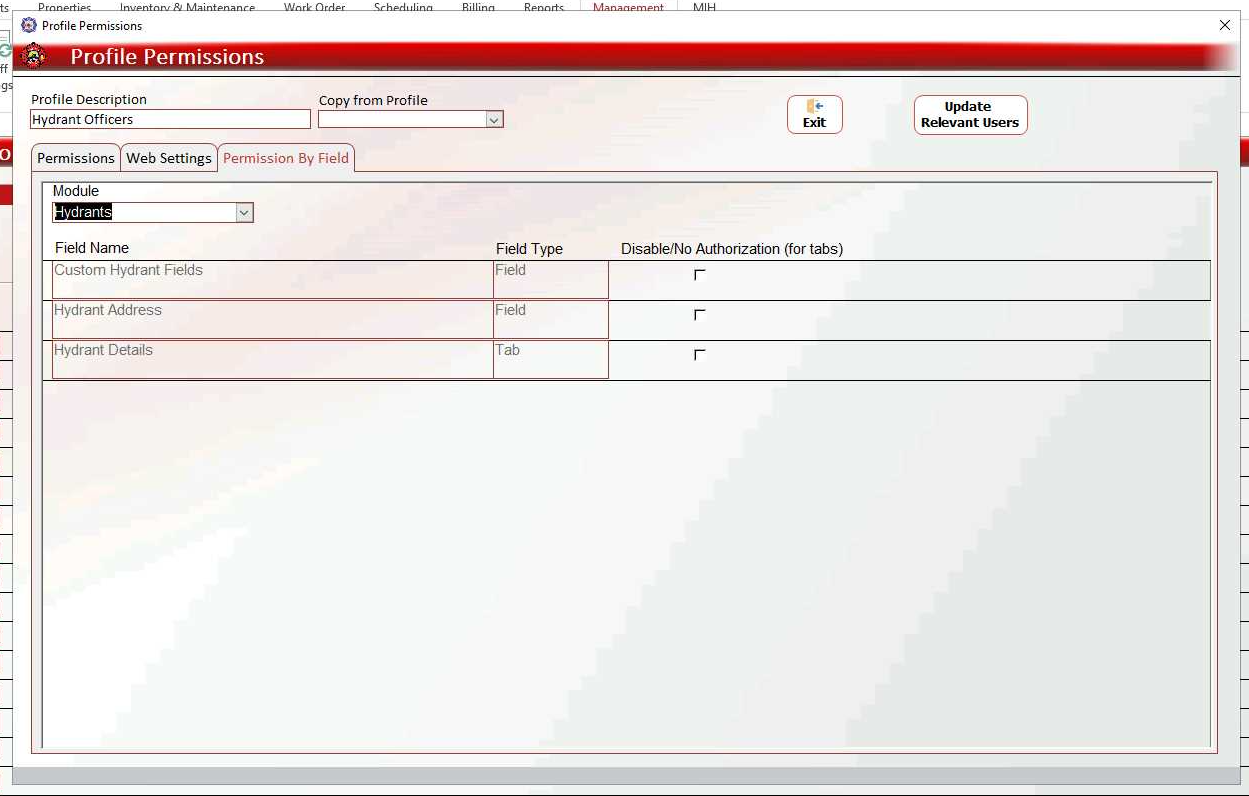This screenshot has width=1249, height=796.
Task: Click the Profile Permissions window title icon
Action: (x=29, y=25)
